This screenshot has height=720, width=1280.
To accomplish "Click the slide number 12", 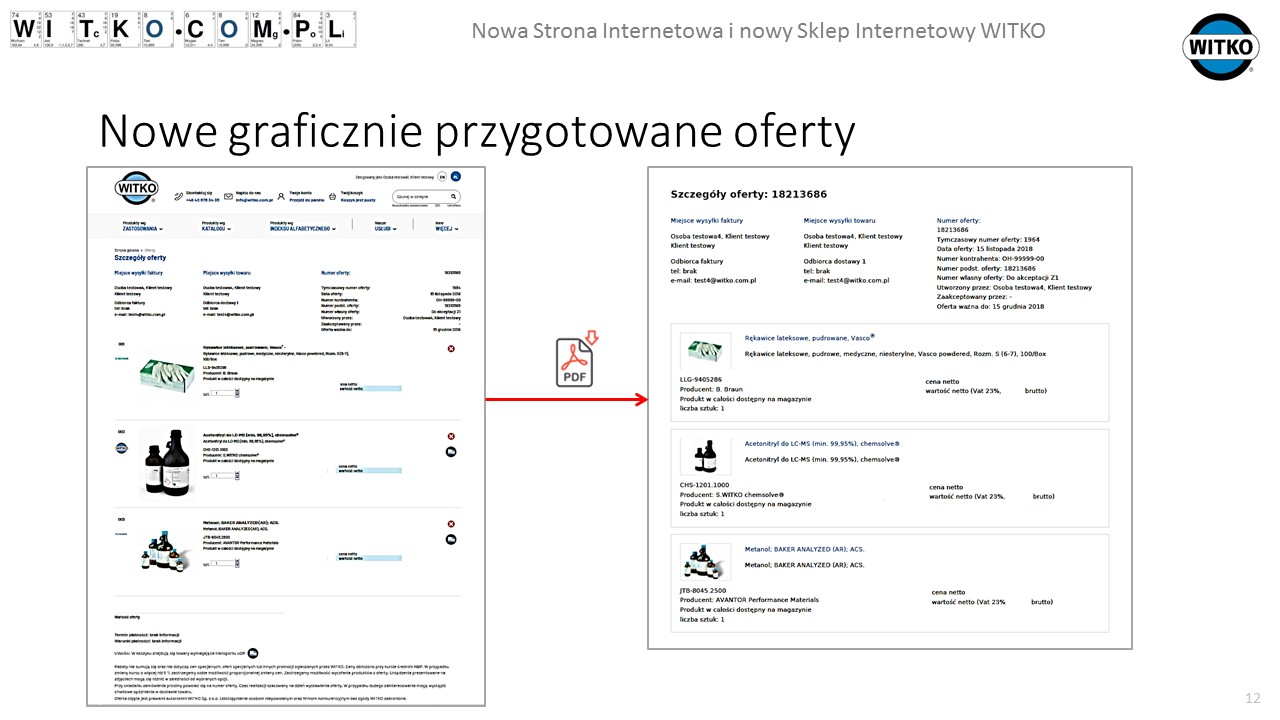I will click(x=1253, y=698).
